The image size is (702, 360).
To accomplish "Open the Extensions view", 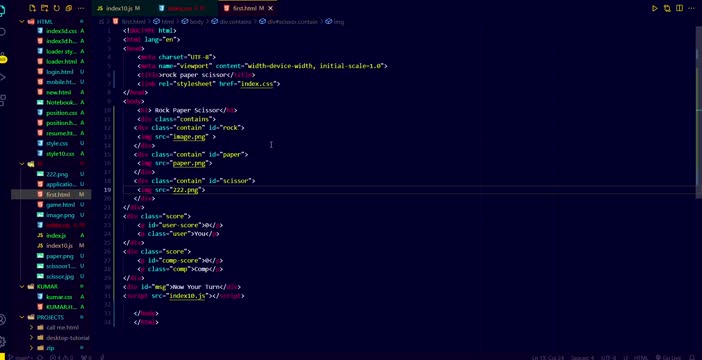I will [3, 100].
